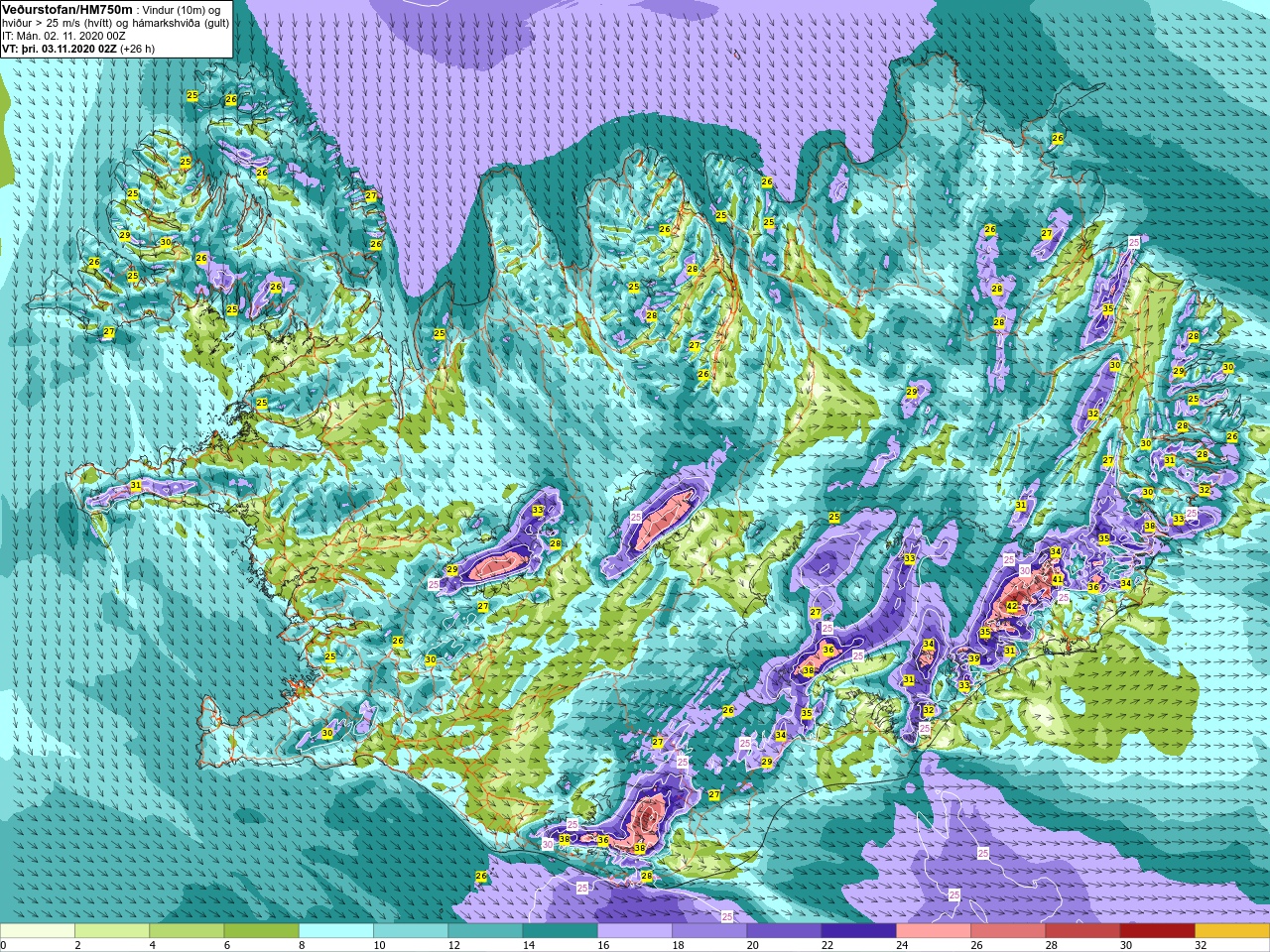Select the 28–30 m/s red legend swatch
Screen dimensions: 1270x952
click(1082, 931)
